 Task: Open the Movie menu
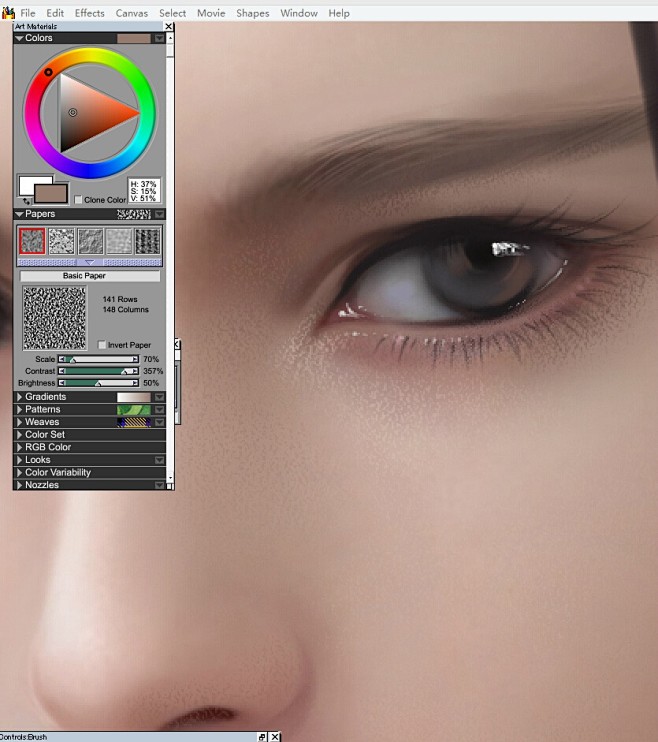[x=211, y=13]
